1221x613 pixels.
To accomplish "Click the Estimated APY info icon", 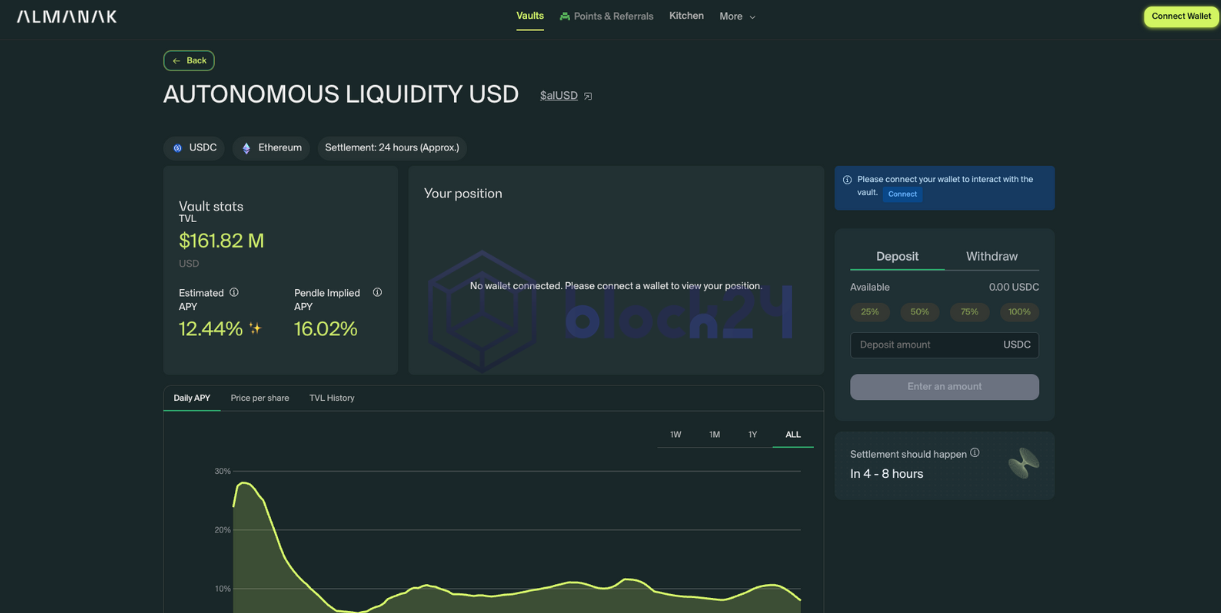I will [234, 293].
